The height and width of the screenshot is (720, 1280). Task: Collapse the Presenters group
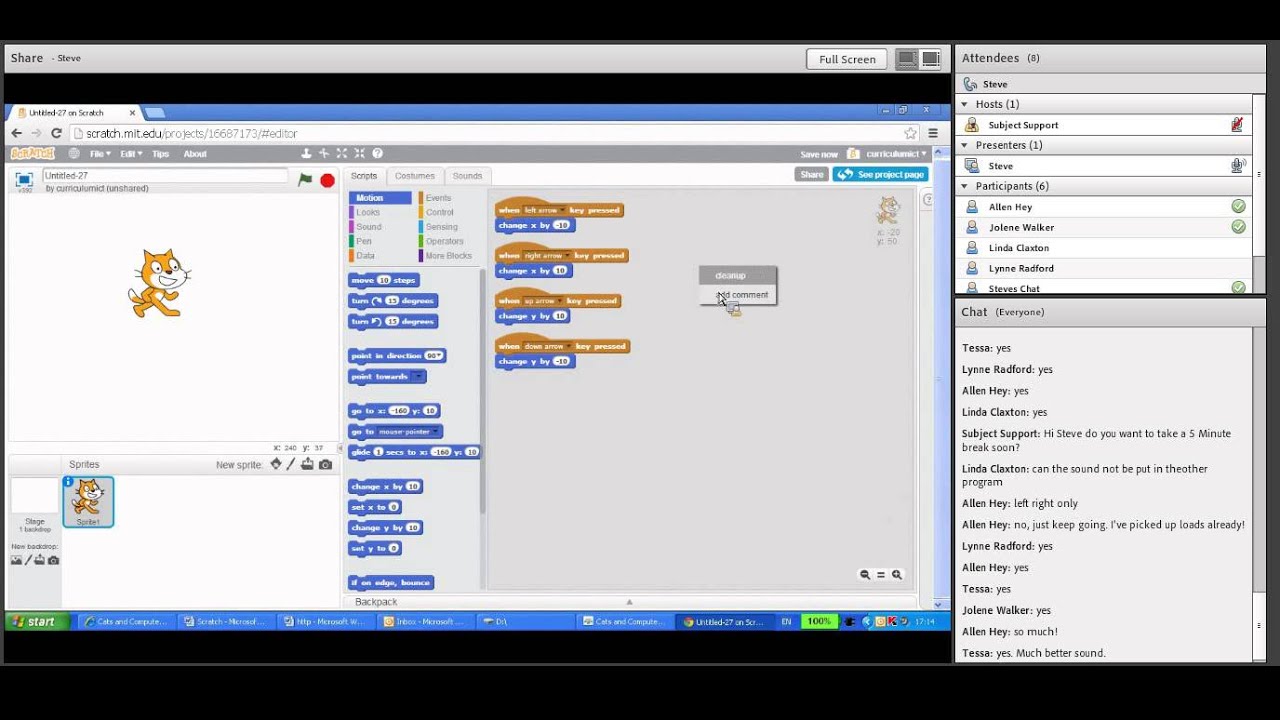point(965,145)
